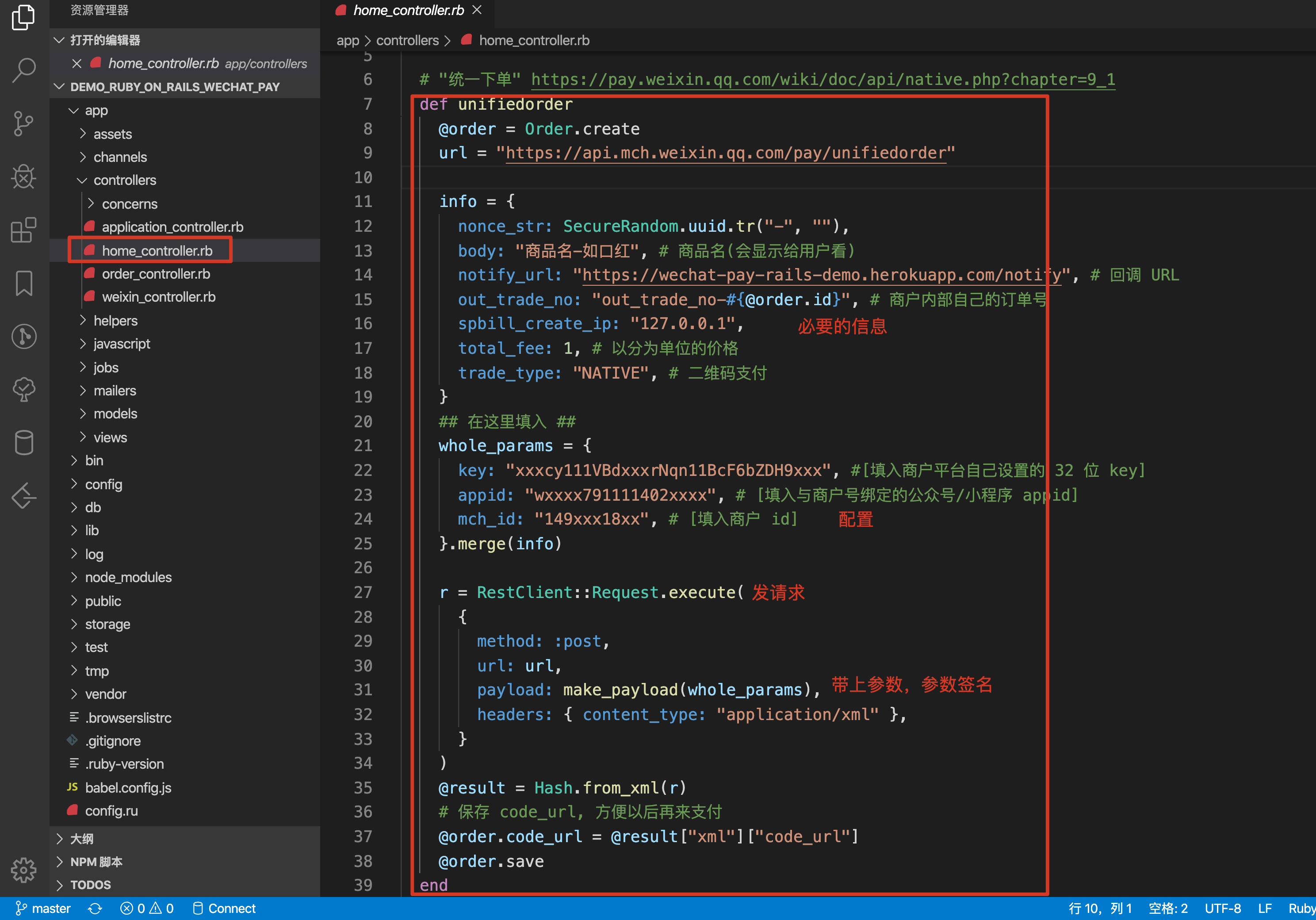The image size is (1316, 920).
Task: Open order_controller.rb in the file tree
Action: [x=155, y=274]
